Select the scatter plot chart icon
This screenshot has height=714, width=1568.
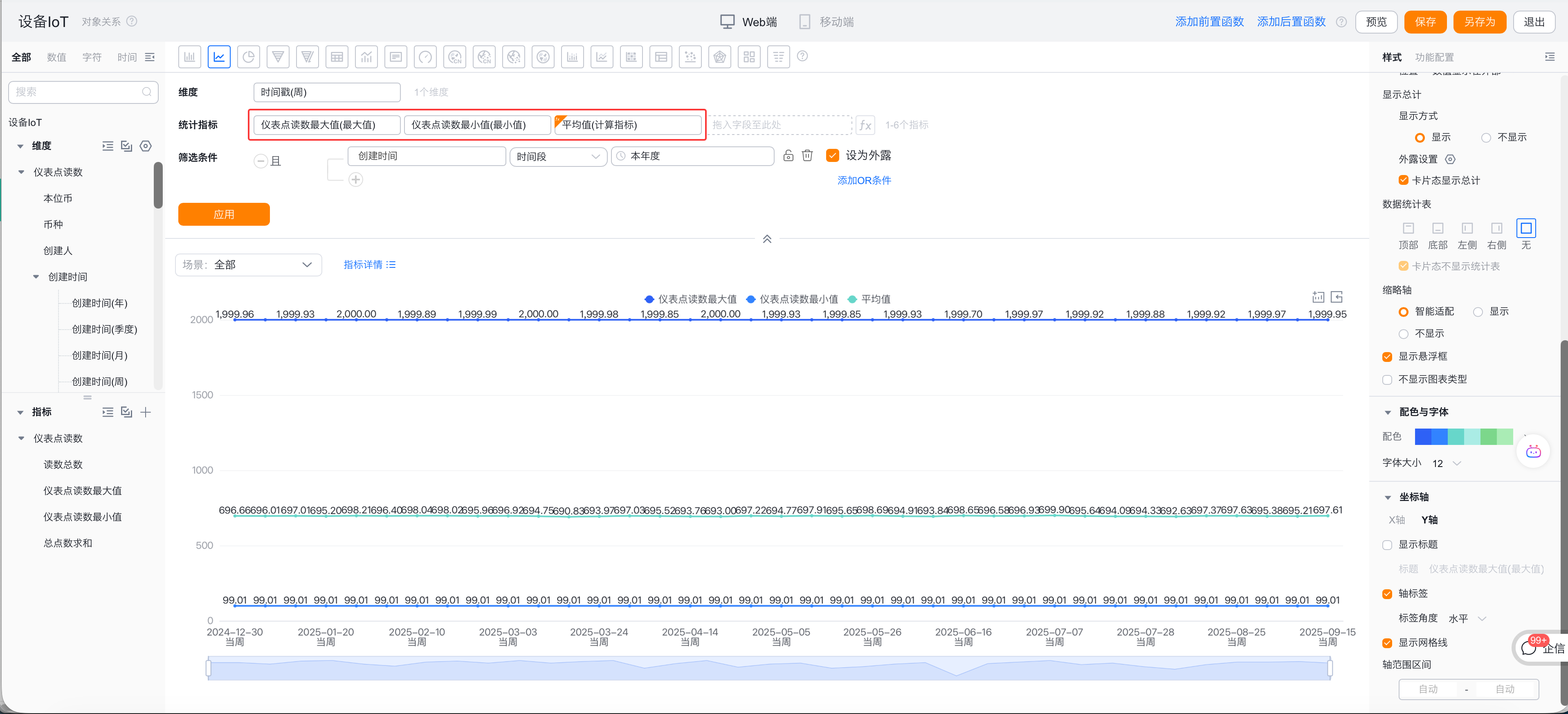pos(690,57)
